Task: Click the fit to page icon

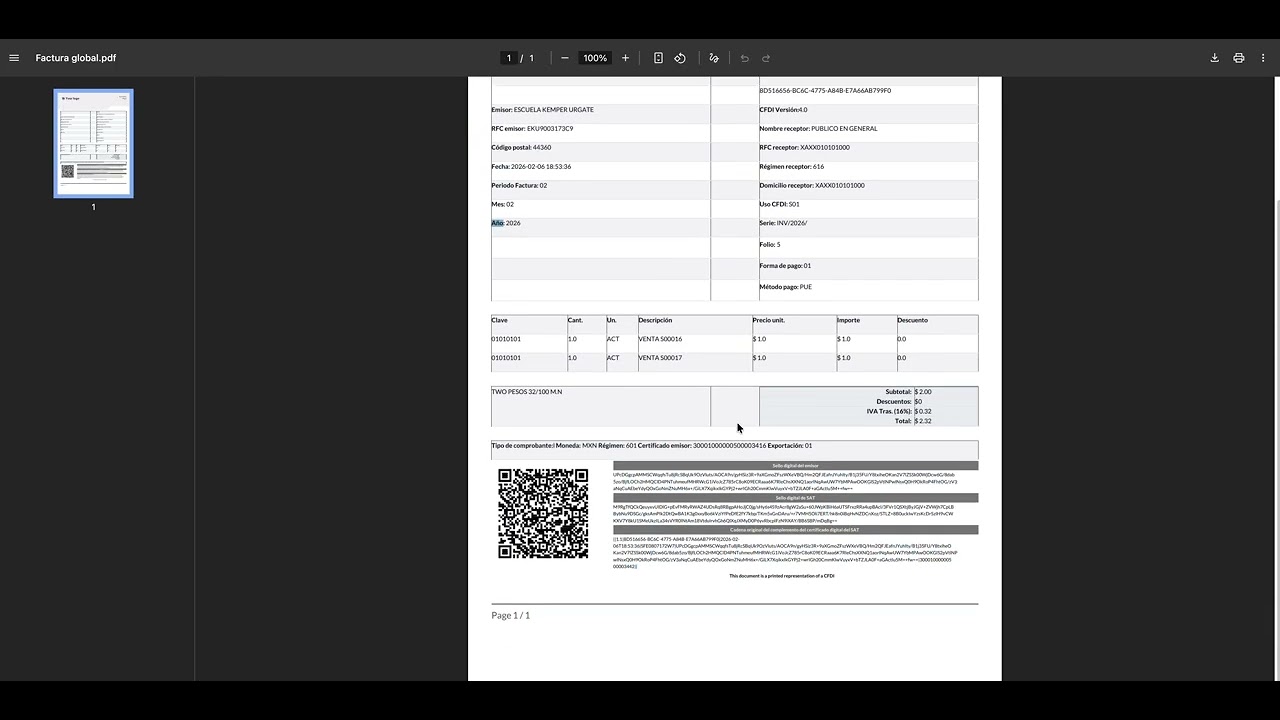Action: (658, 58)
